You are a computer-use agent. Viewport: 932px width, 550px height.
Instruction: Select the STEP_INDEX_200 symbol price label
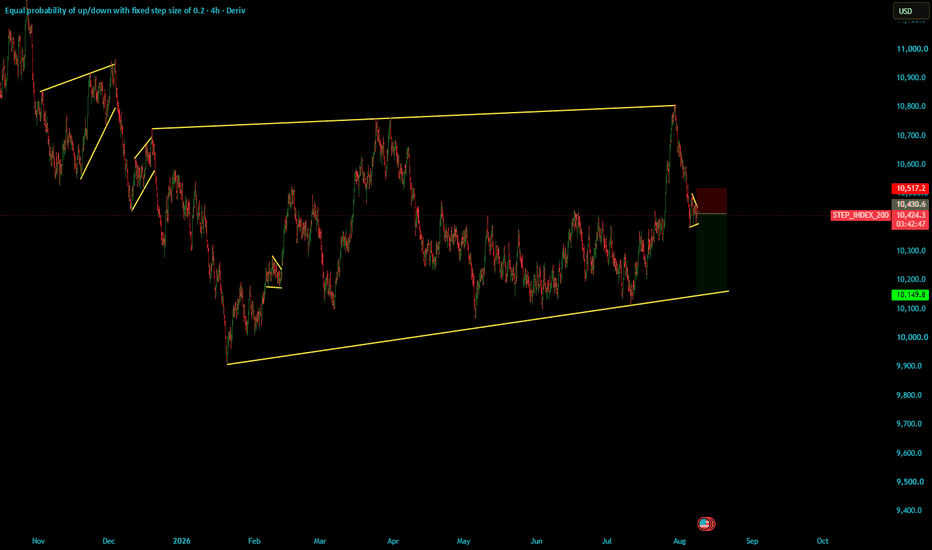860,215
